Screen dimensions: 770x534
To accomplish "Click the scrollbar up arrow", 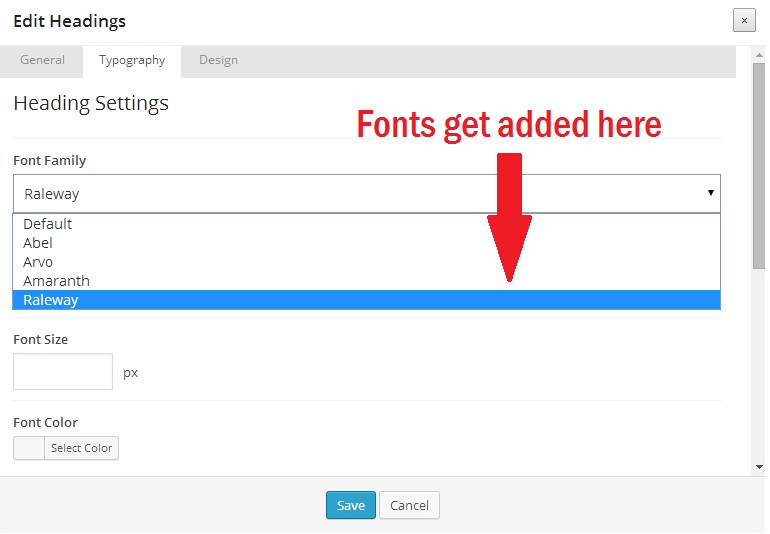I will pos(758,55).
